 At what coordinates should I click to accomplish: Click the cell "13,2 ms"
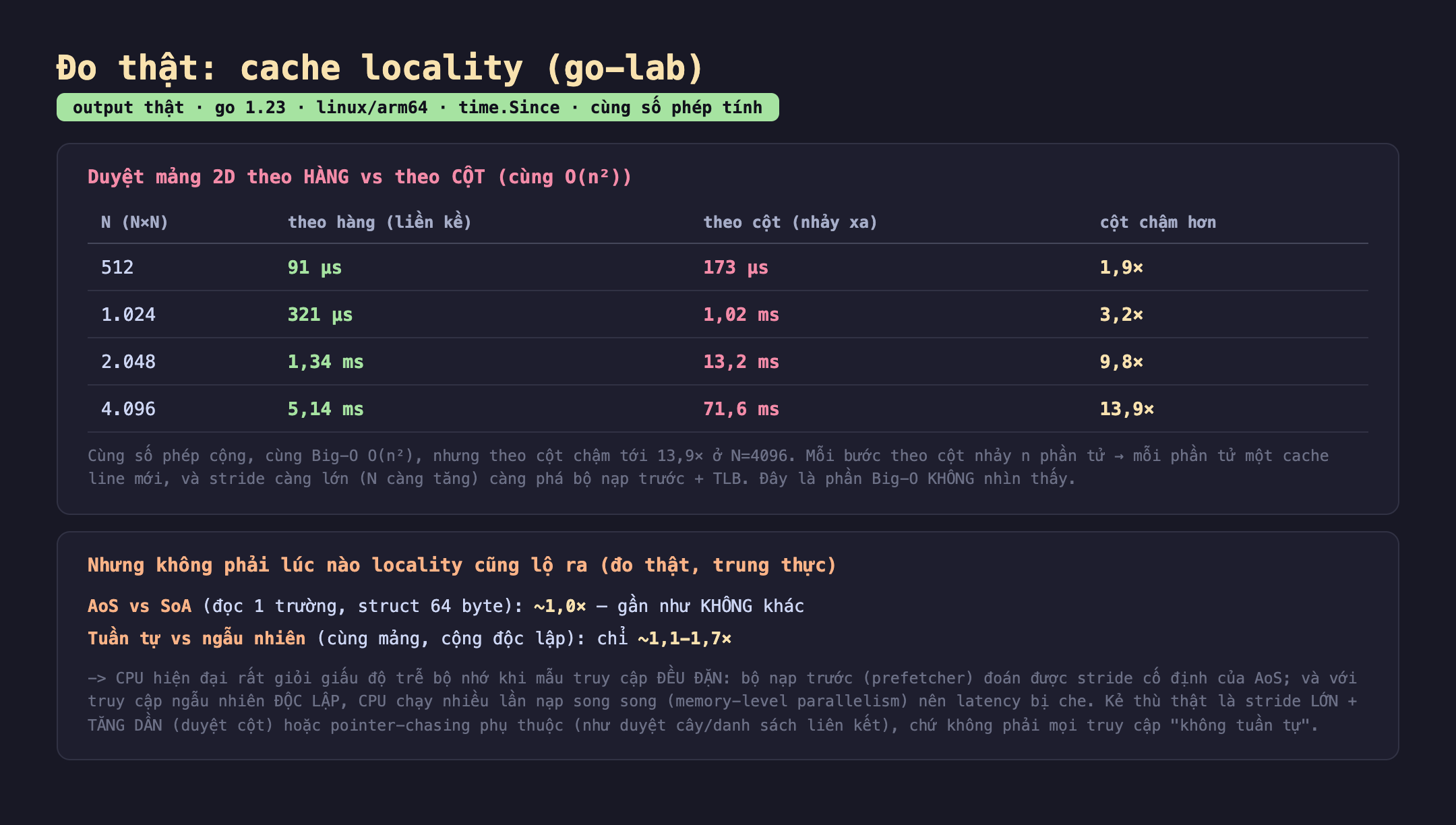point(741,362)
